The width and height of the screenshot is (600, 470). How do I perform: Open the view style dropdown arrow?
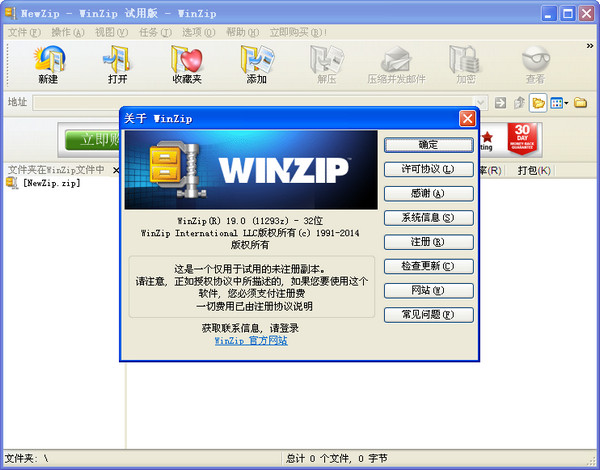[566, 102]
